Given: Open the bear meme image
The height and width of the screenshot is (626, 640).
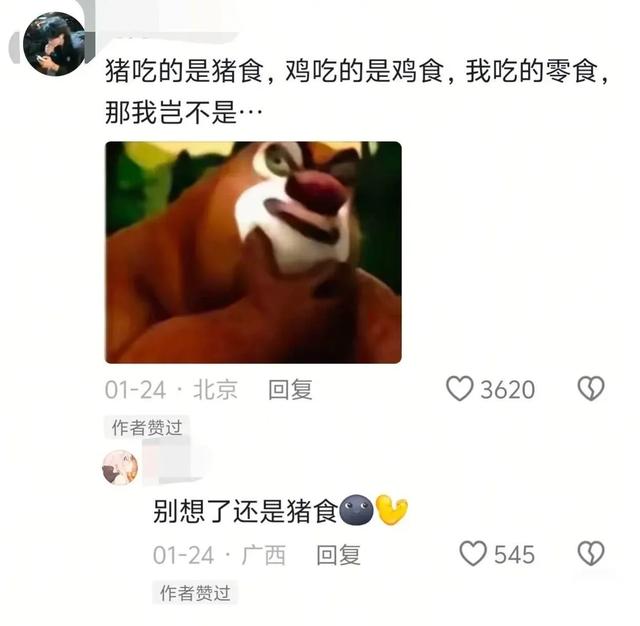Looking at the screenshot, I should point(253,252).
